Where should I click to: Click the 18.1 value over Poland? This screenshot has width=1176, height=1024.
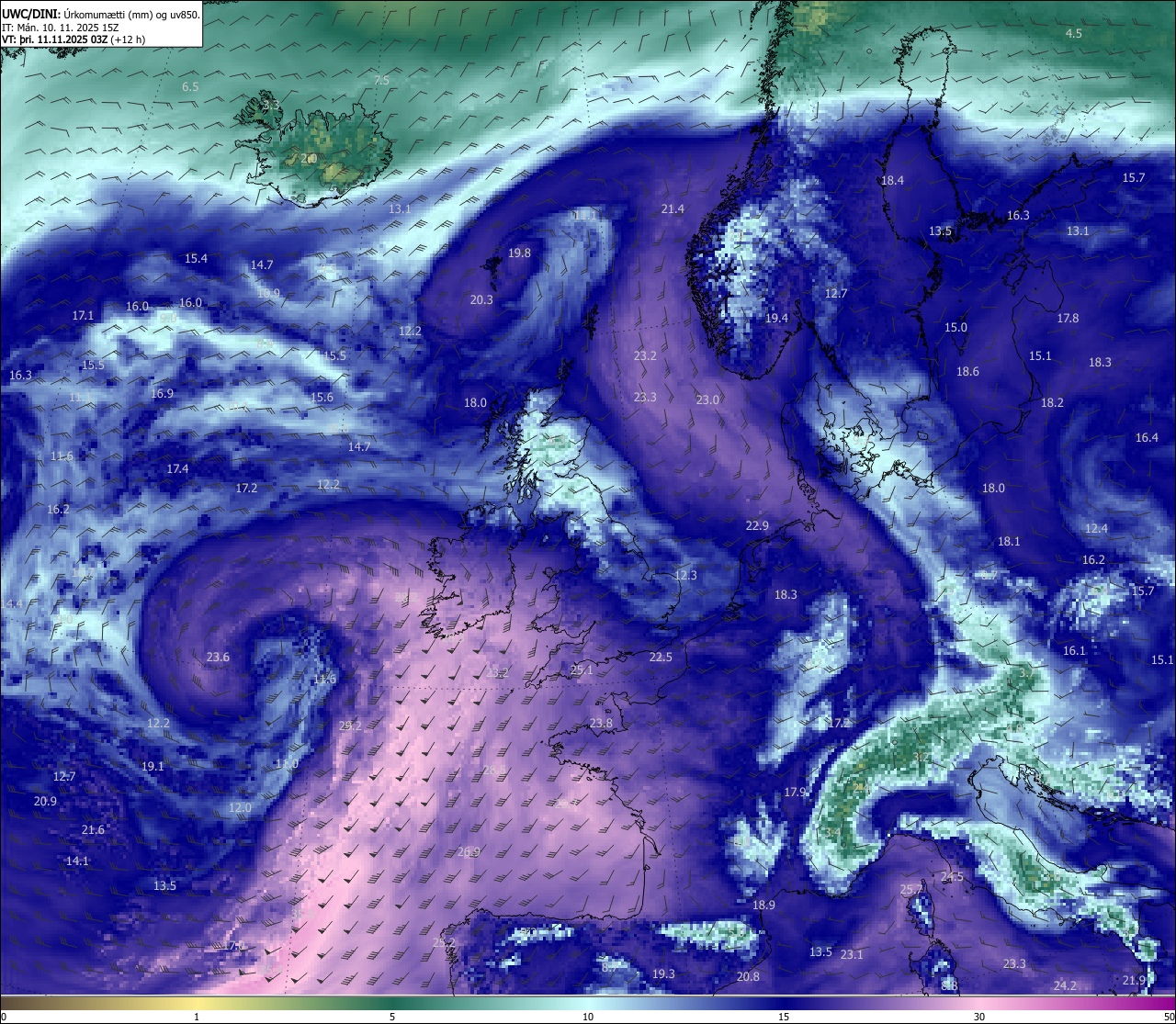pyautogui.click(x=1009, y=542)
